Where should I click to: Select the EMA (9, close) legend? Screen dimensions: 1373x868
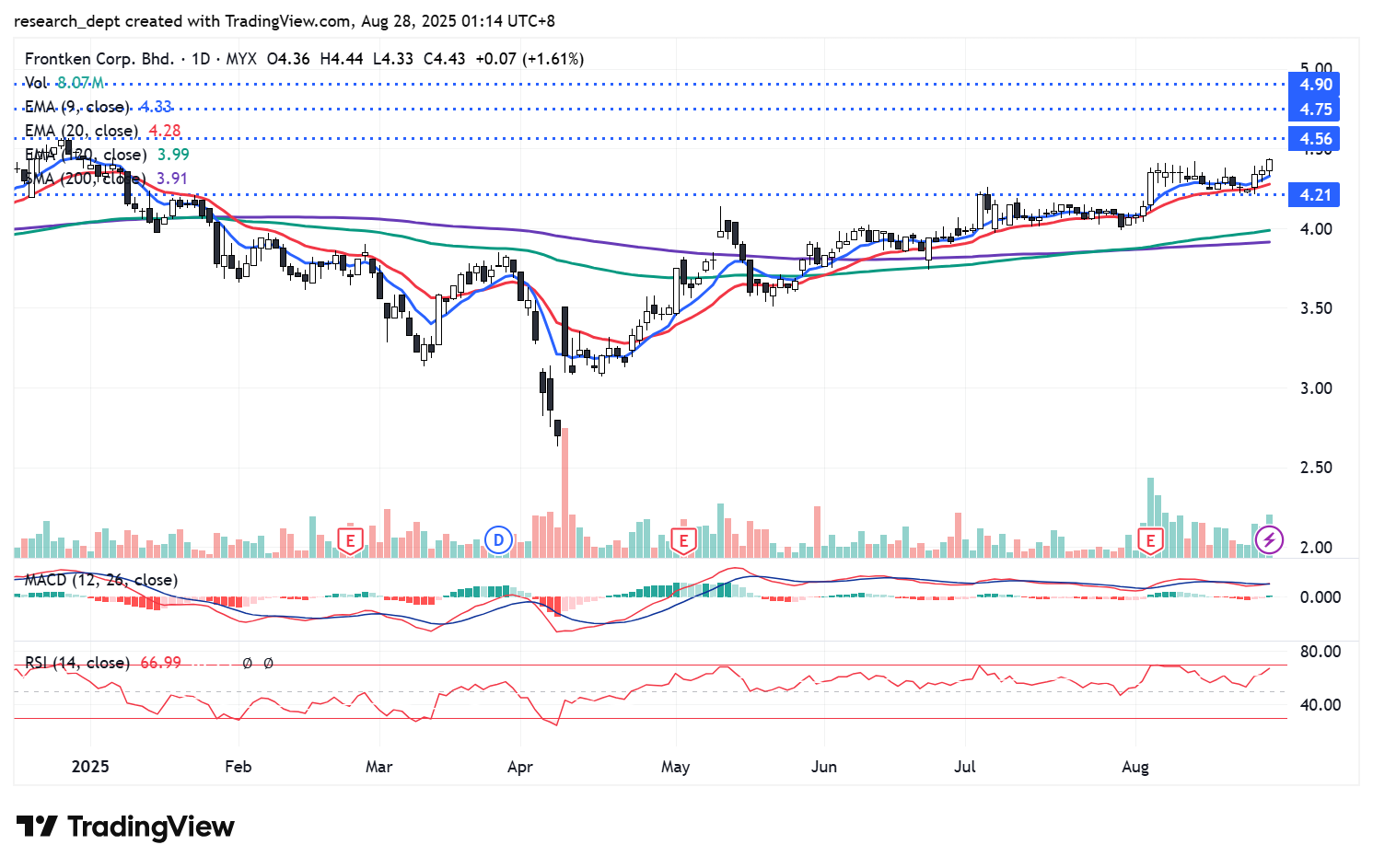[99, 107]
